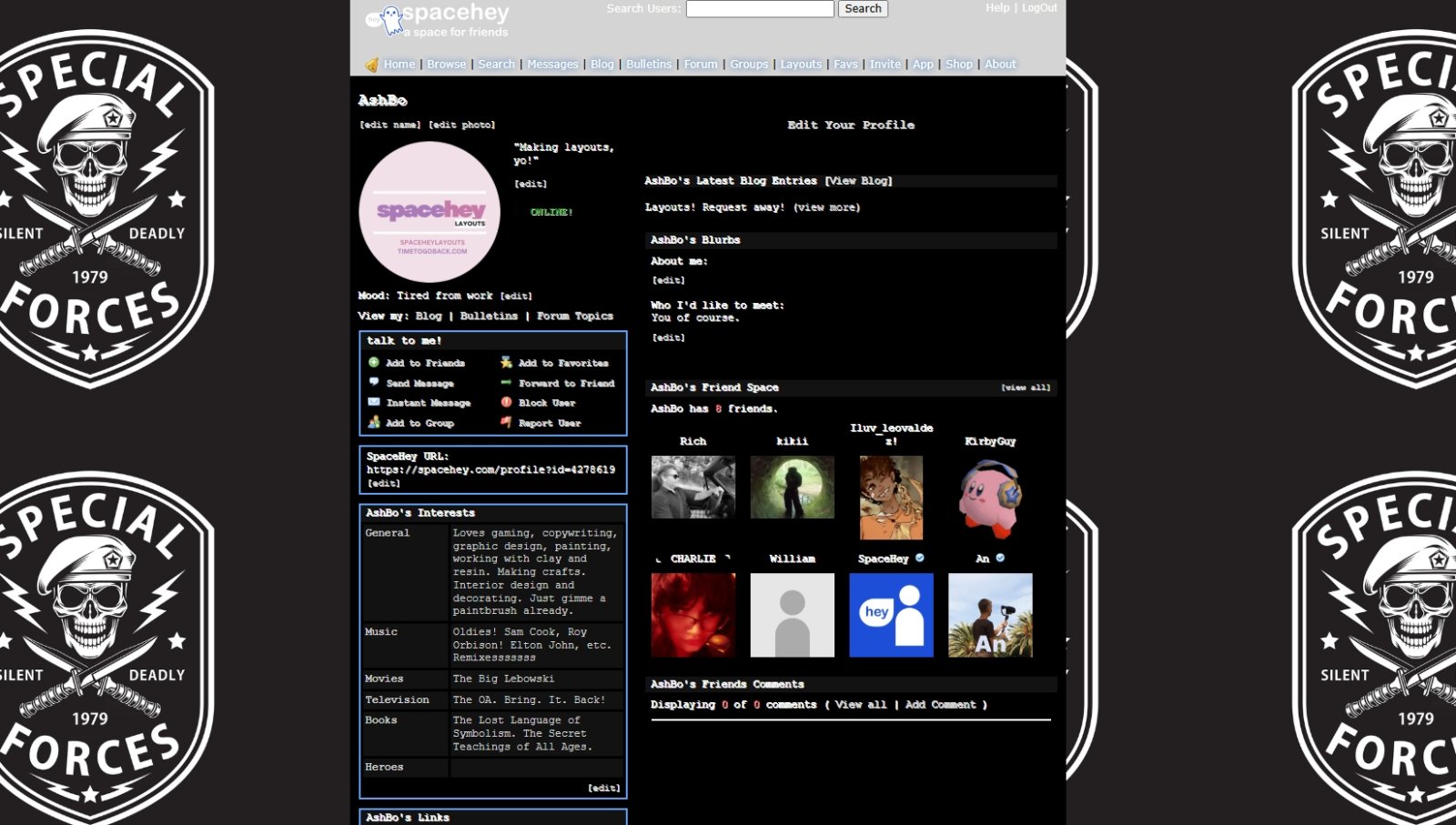This screenshot has width=1456, height=825.
Task: Click into the Search Users text field
Action: pyautogui.click(x=759, y=9)
